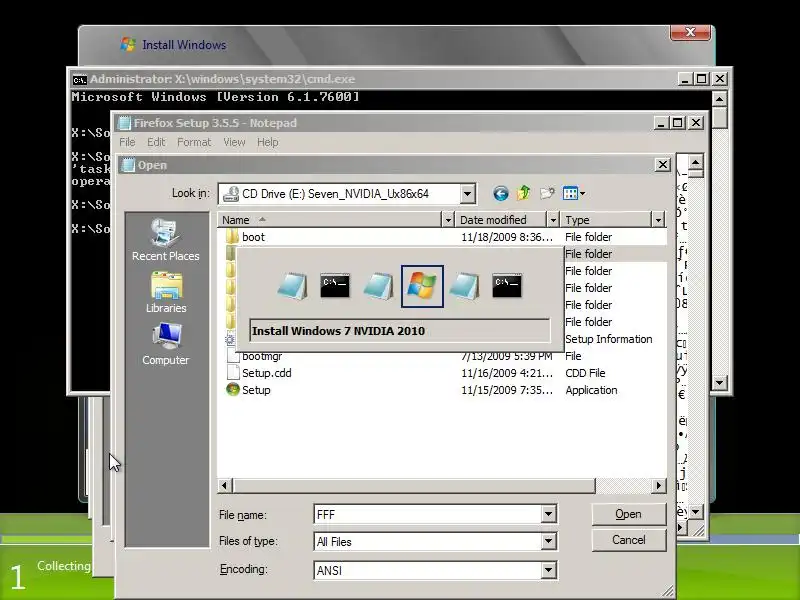Click the File name input field
This screenshot has width=800, height=600.
click(x=428, y=514)
